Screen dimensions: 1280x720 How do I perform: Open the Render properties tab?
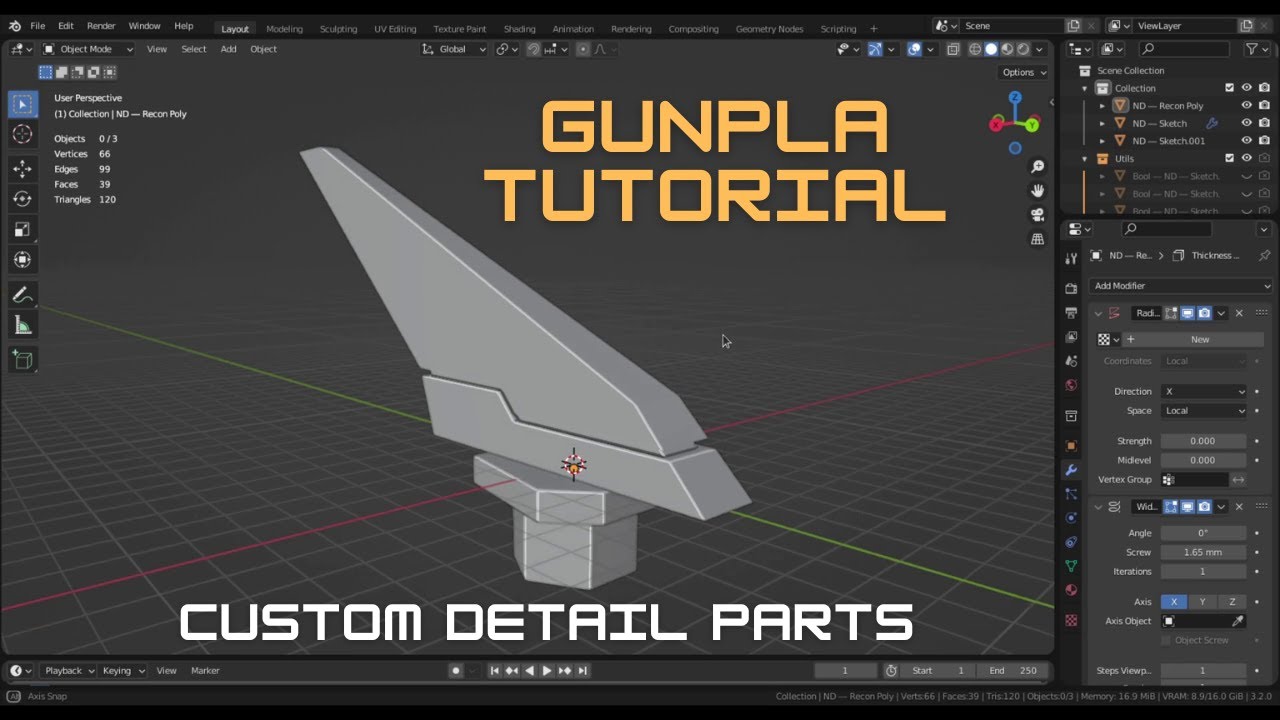[1071, 288]
